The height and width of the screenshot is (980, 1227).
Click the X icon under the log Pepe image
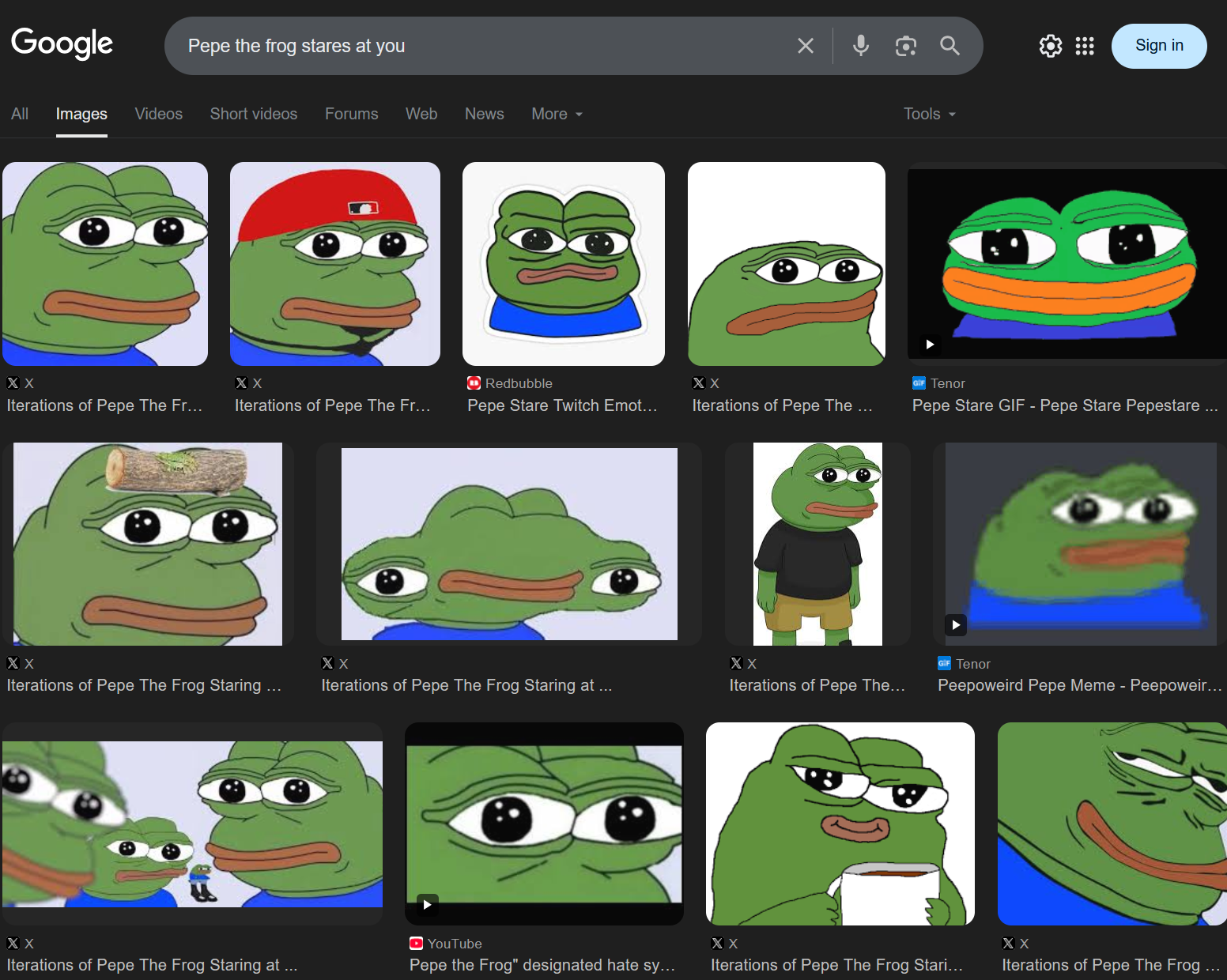pos(13,663)
